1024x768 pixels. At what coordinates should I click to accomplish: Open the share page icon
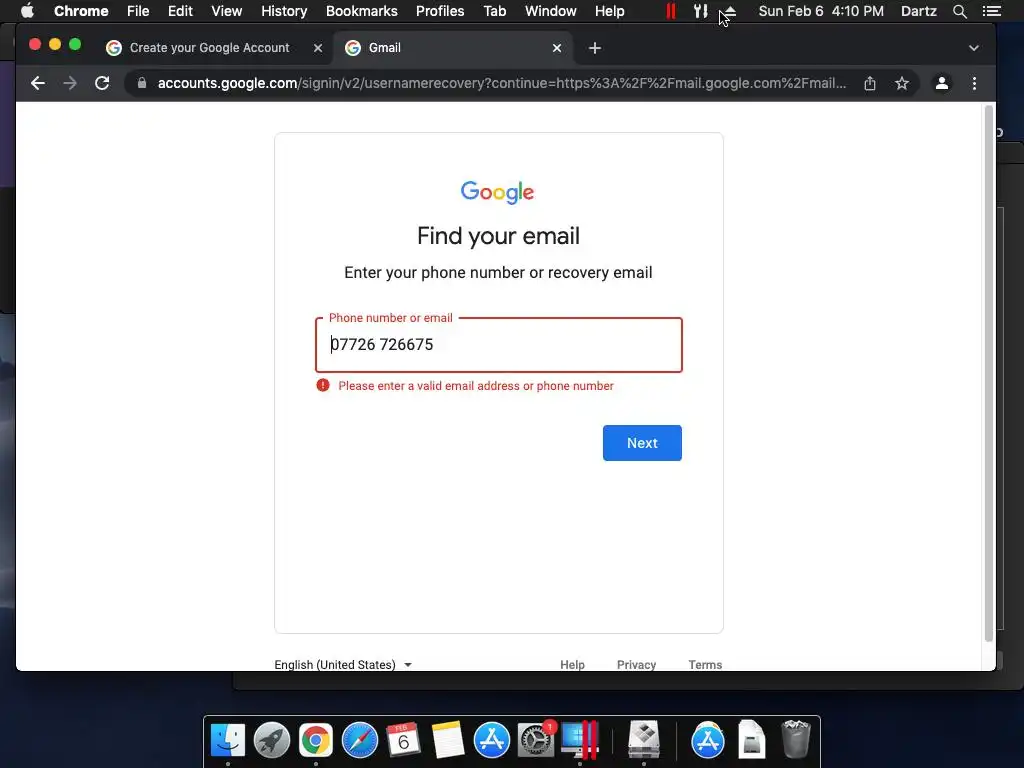(870, 83)
